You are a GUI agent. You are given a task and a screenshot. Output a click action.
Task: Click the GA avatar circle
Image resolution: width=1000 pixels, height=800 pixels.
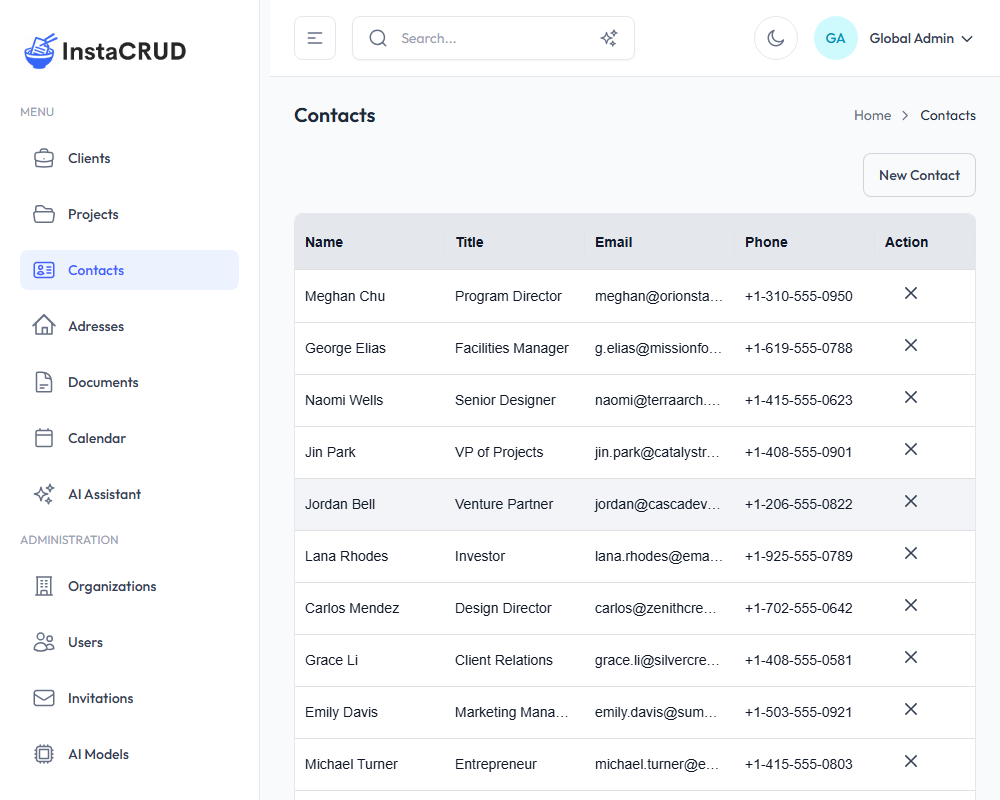click(835, 38)
